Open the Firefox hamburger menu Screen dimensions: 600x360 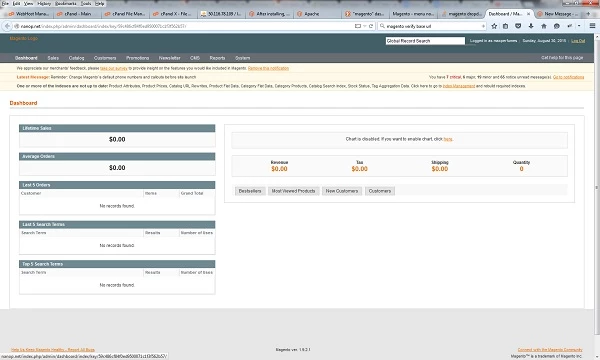click(x=592, y=26)
